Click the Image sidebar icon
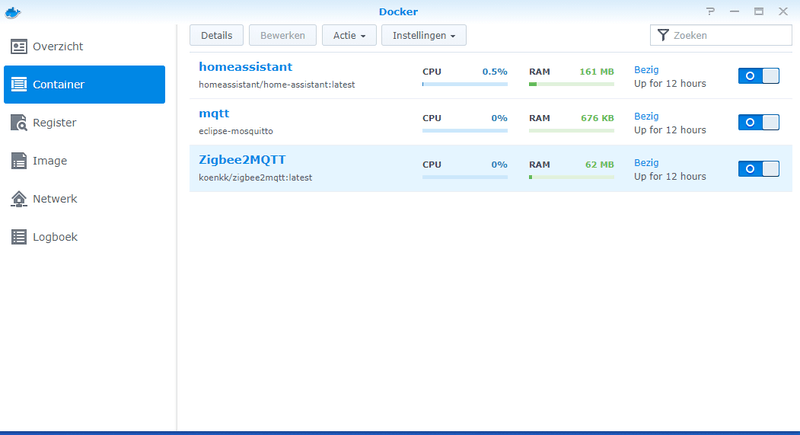The width and height of the screenshot is (800, 435). [19, 161]
